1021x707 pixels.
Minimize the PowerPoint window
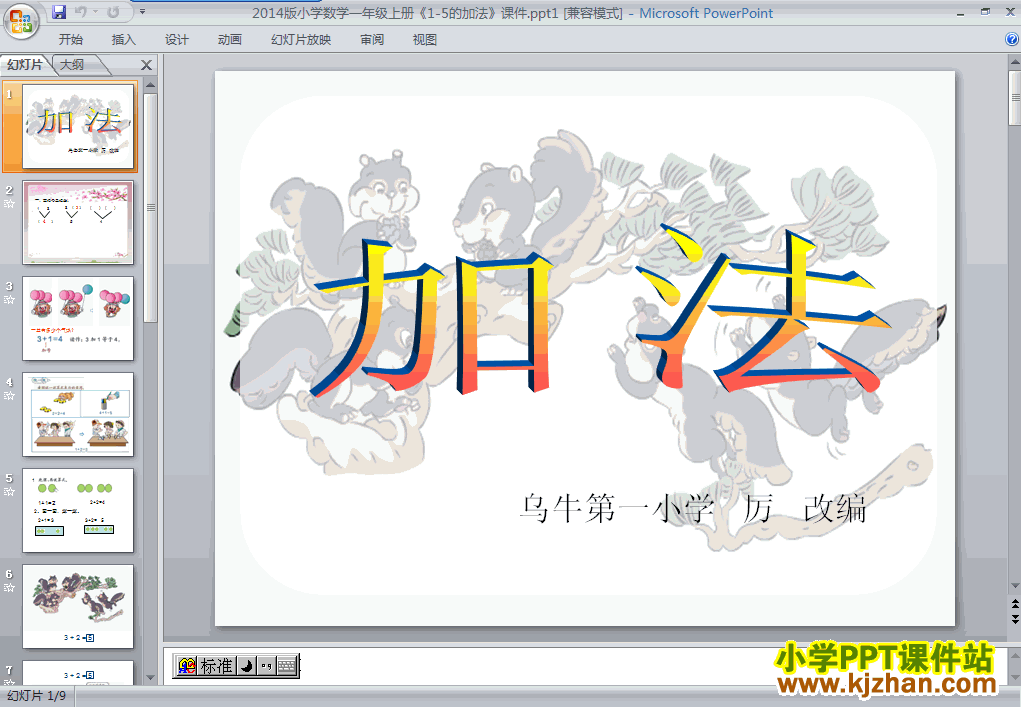pos(960,12)
